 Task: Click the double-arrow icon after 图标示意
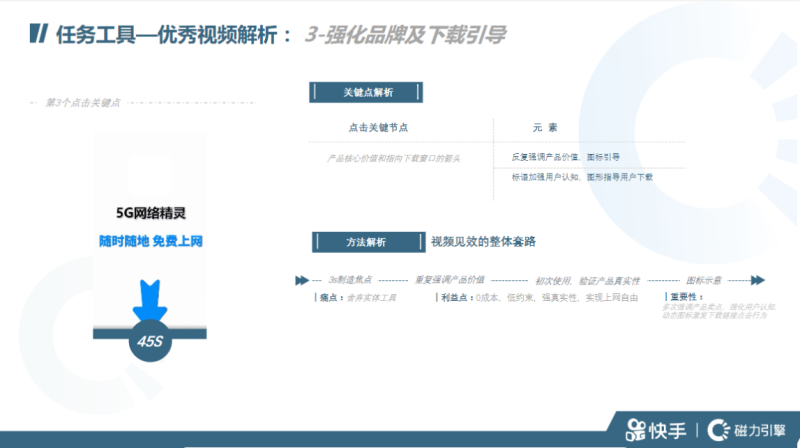[758, 280]
